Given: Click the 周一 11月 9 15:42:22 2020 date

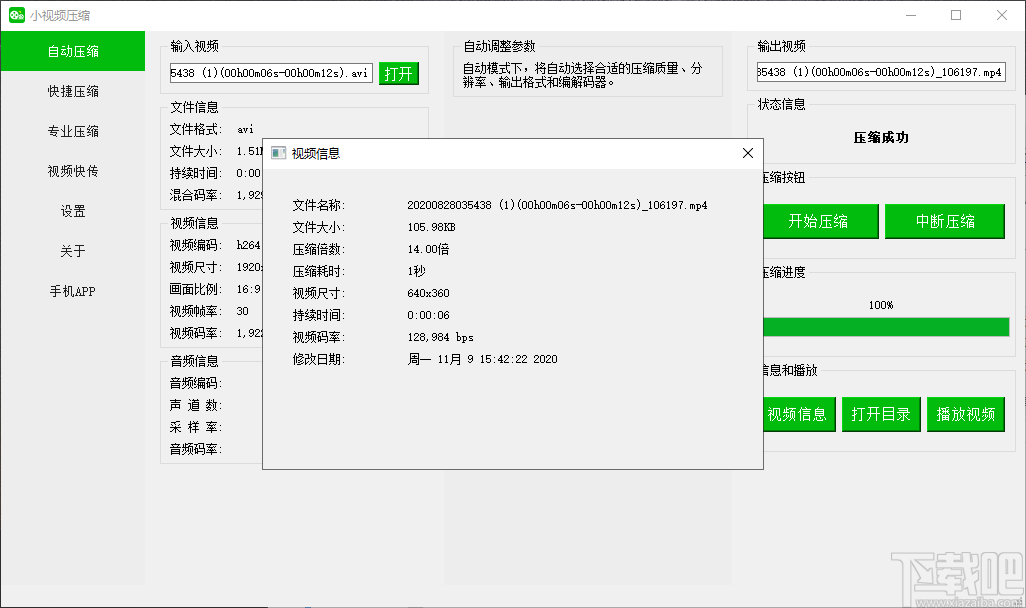Looking at the screenshot, I should [482, 359].
